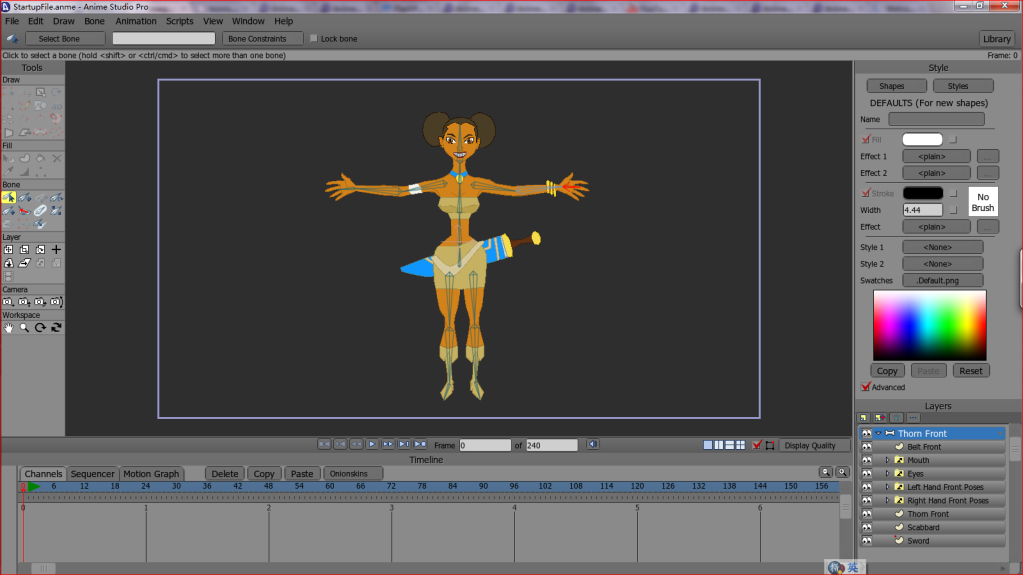Screen dimensions: 1023x575
Task: Click the white Fill color swatch
Action: pyautogui.click(x=922, y=139)
